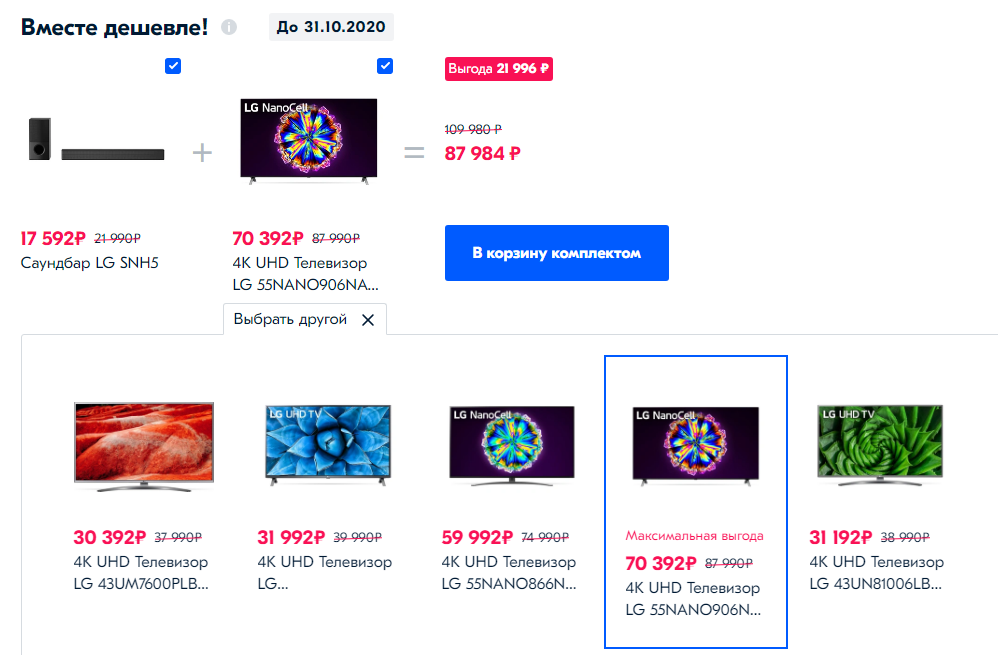The image size is (998, 655).
Task: Select the green LG 43UN81006LB thumbnail
Action: [880, 443]
